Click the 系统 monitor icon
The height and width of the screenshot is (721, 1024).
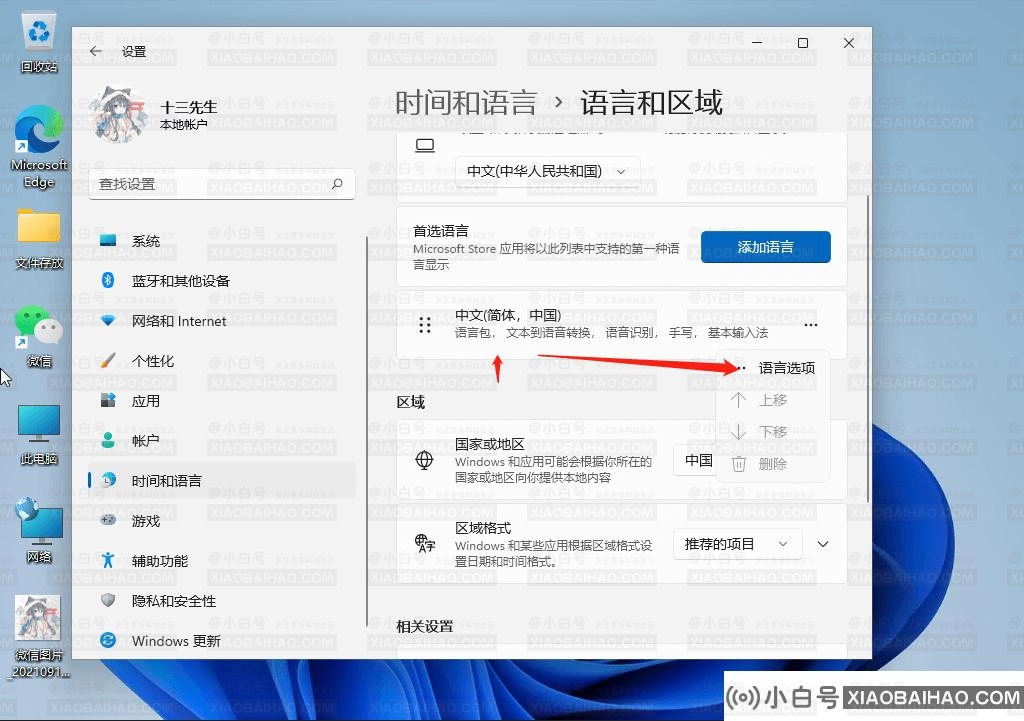tap(108, 240)
